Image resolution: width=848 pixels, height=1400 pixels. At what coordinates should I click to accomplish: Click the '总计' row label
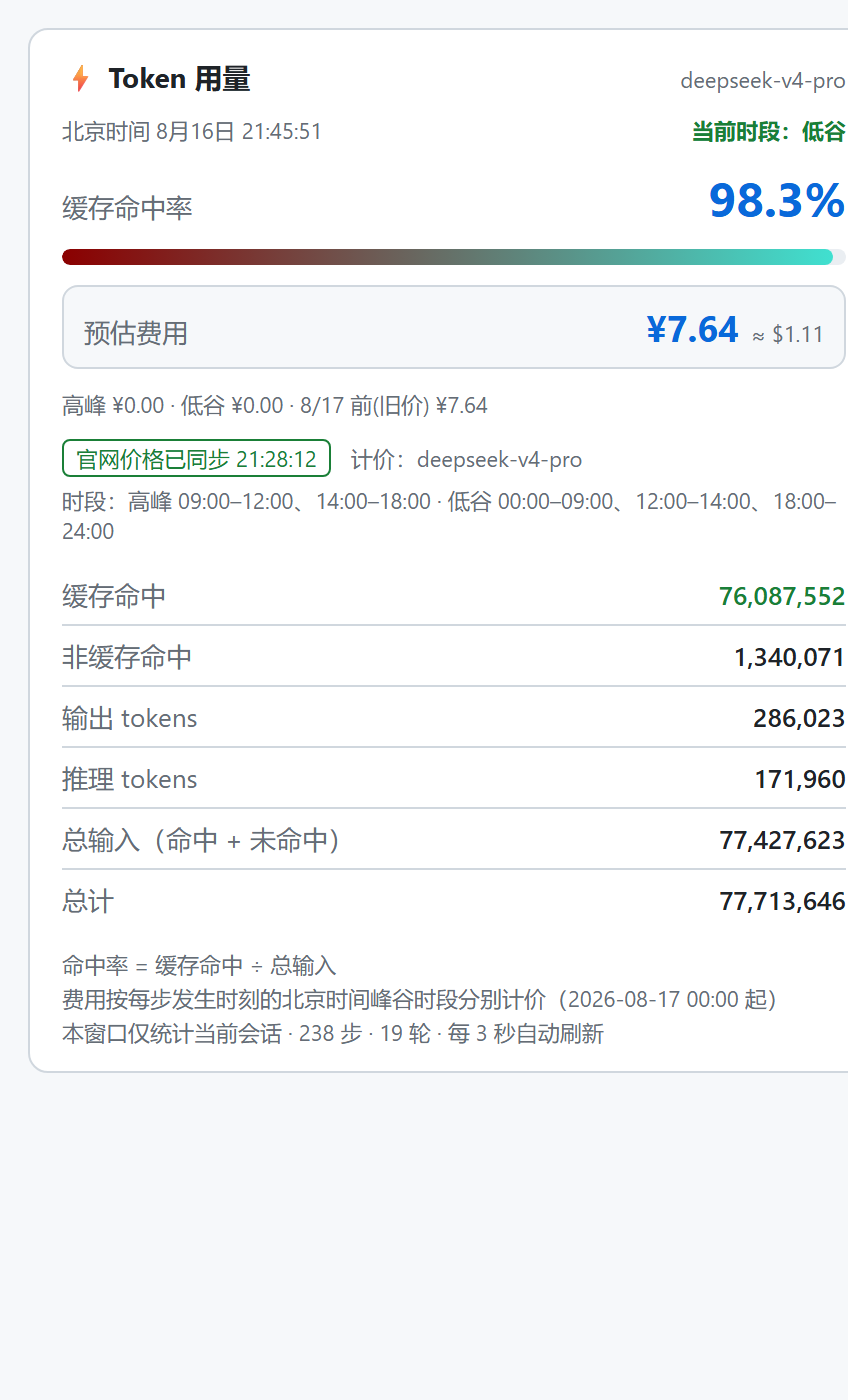(88, 902)
